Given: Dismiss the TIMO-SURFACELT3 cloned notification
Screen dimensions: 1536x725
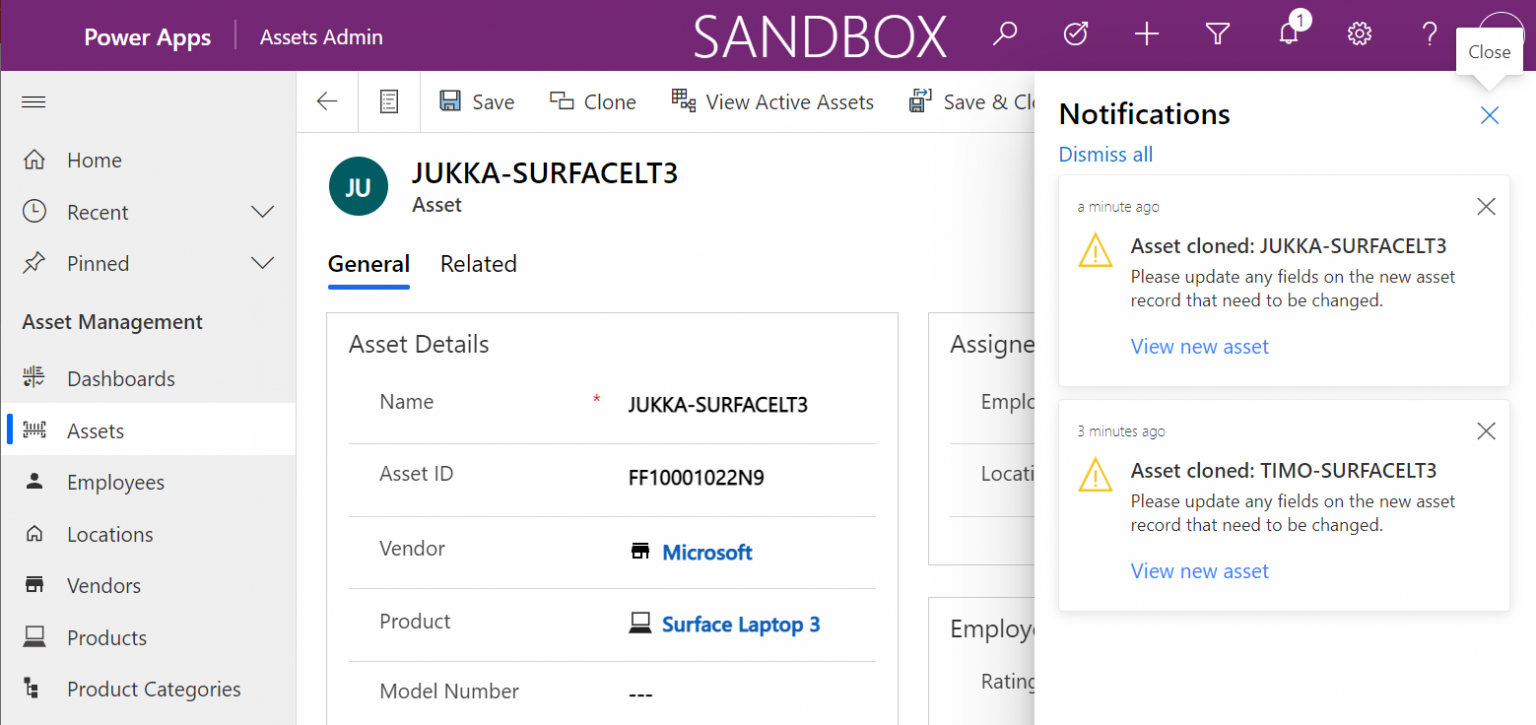Looking at the screenshot, I should coord(1487,431).
